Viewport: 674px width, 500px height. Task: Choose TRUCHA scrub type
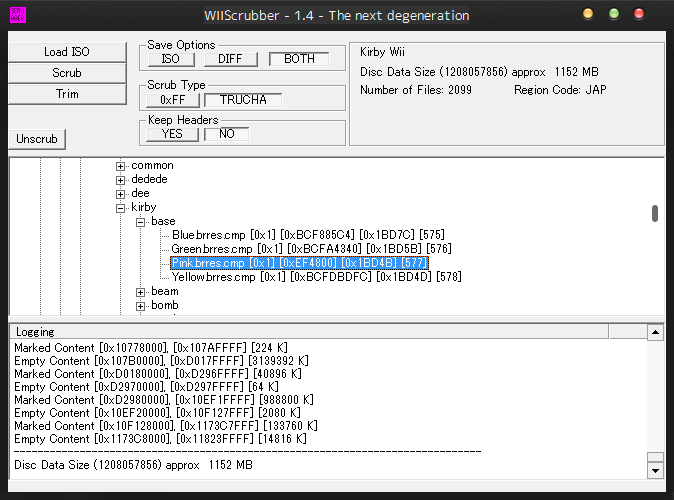coord(243,100)
